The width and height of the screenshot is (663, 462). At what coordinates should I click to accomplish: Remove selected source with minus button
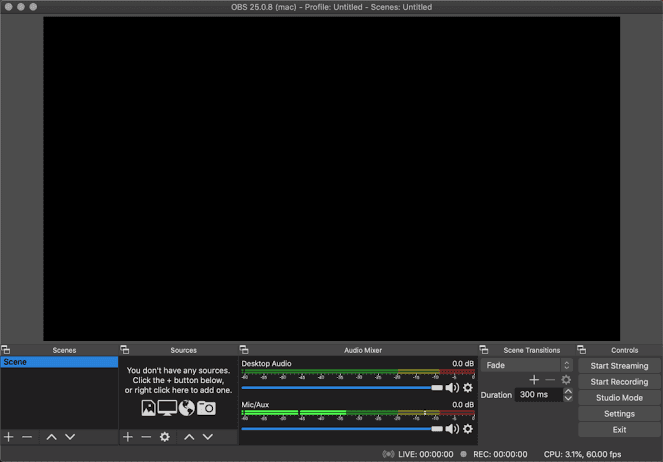(146, 437)
